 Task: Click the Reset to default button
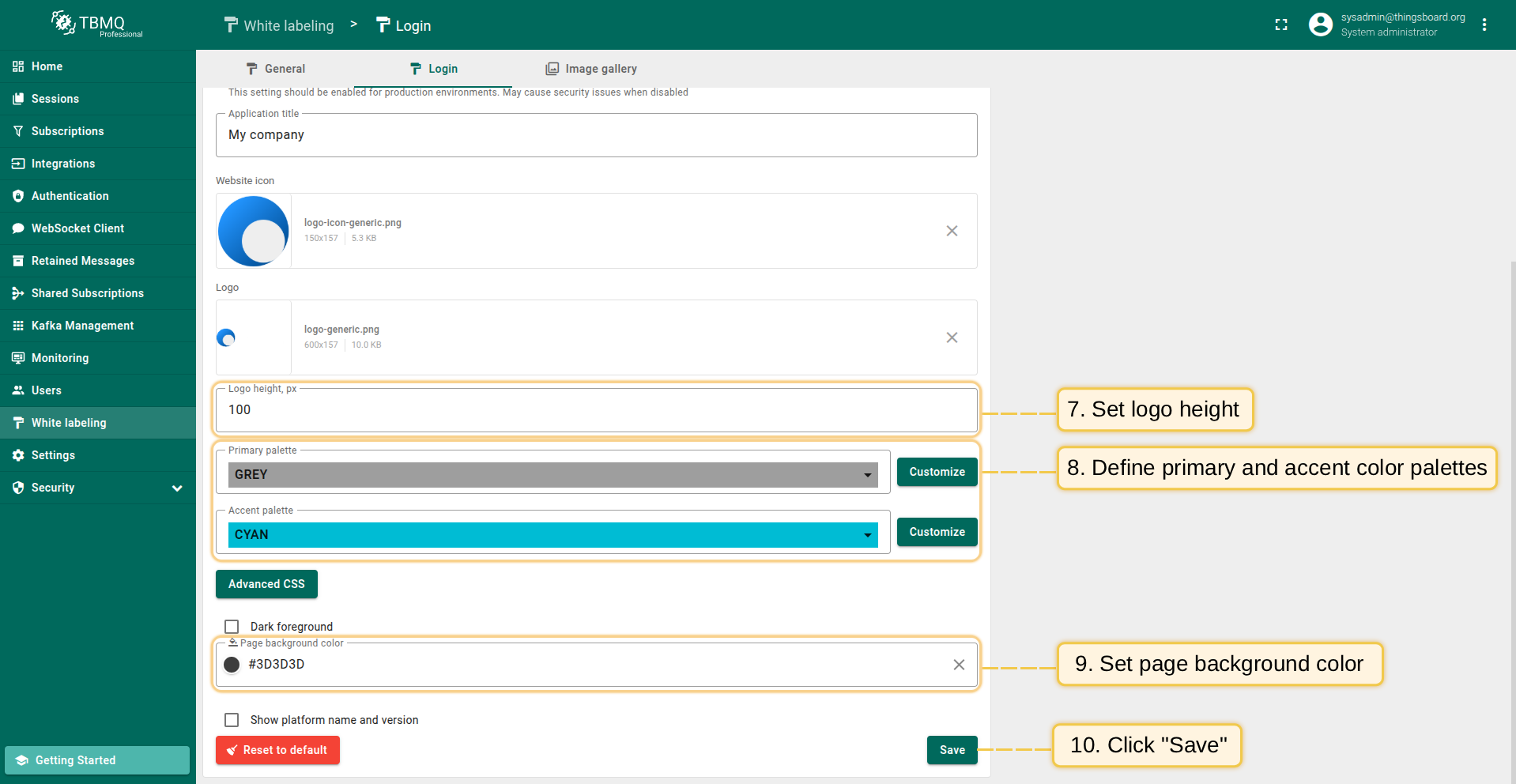(277, 750)
